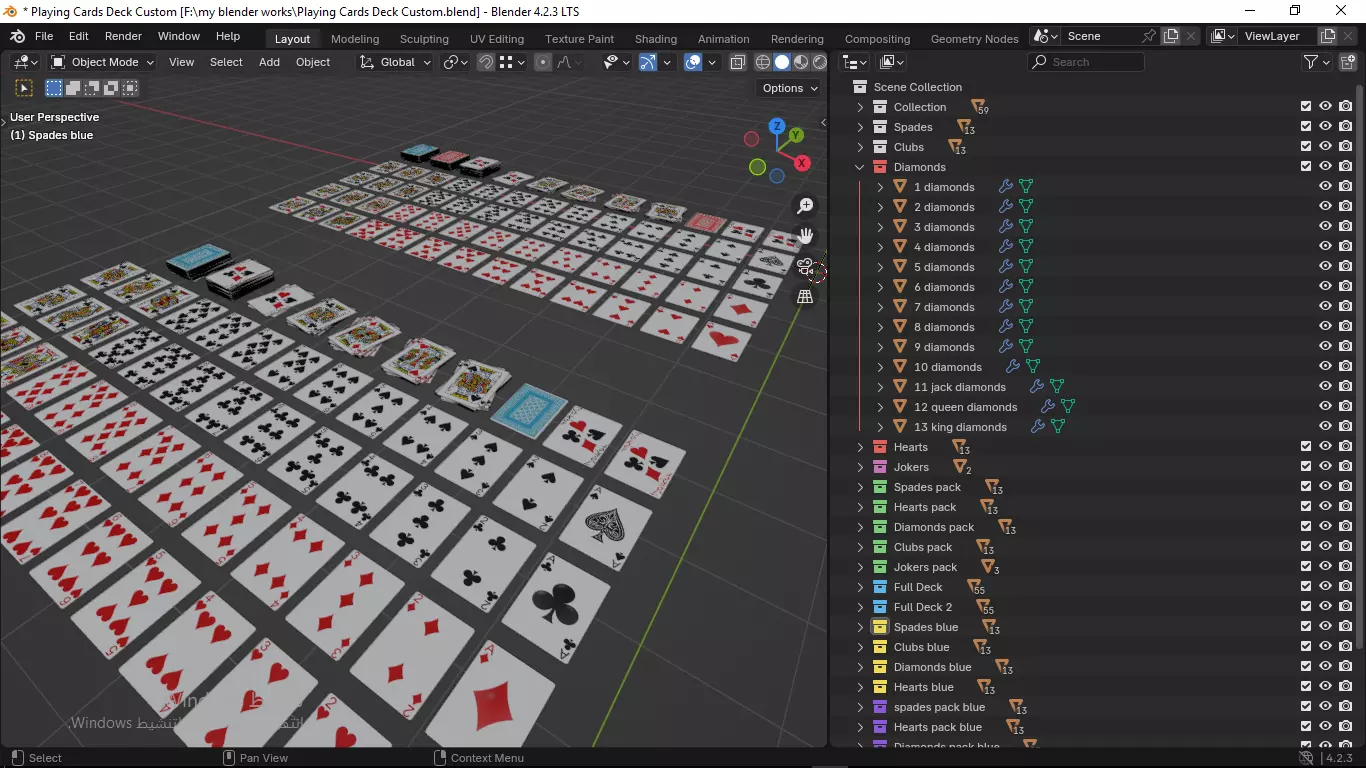Click the pan hand navigation icon
The width and height of the screenshot is (1366, 768).
pyautogui.click(x=805, y=236)
